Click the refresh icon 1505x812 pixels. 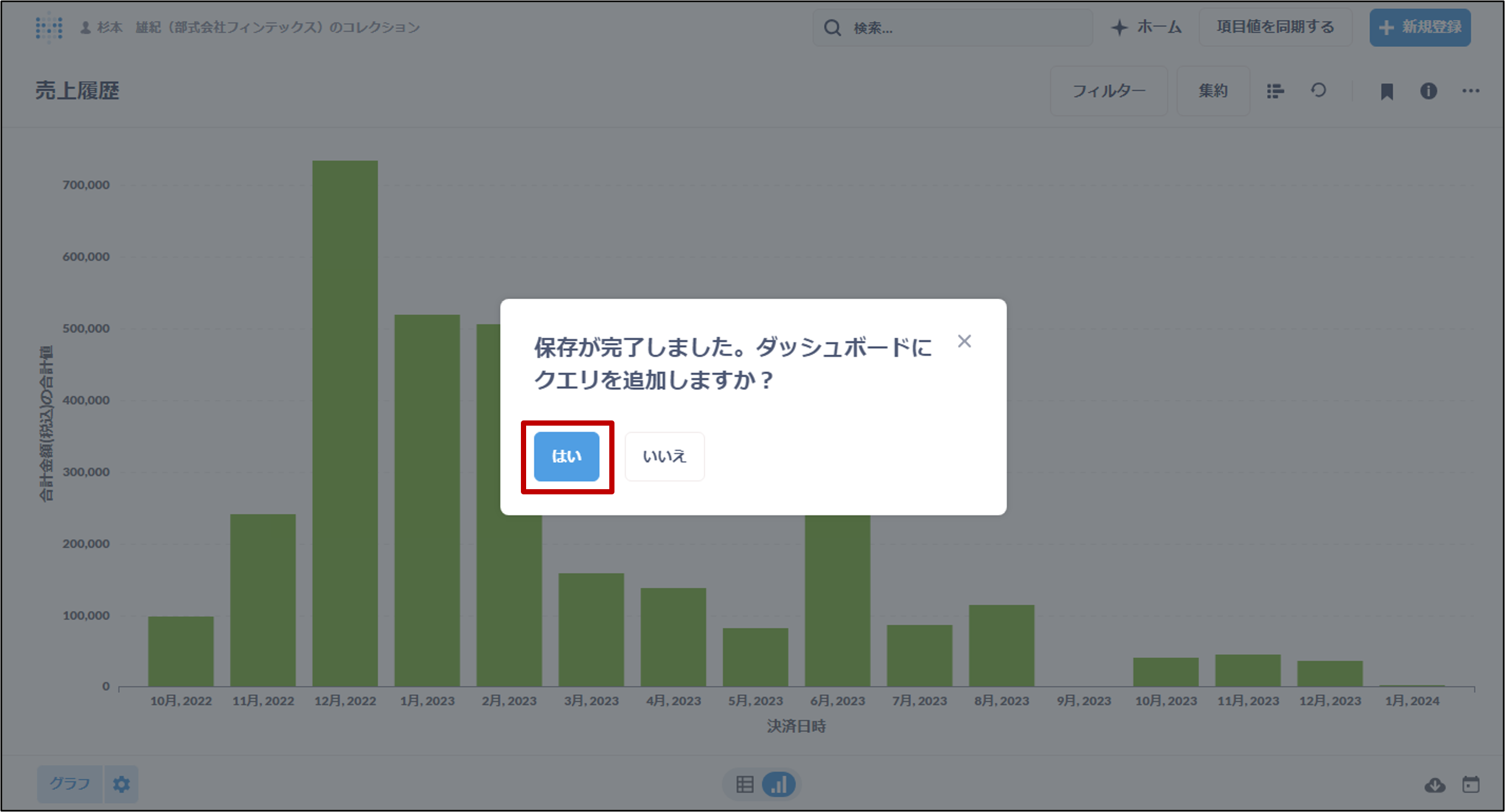click(x=1318, y=91)
